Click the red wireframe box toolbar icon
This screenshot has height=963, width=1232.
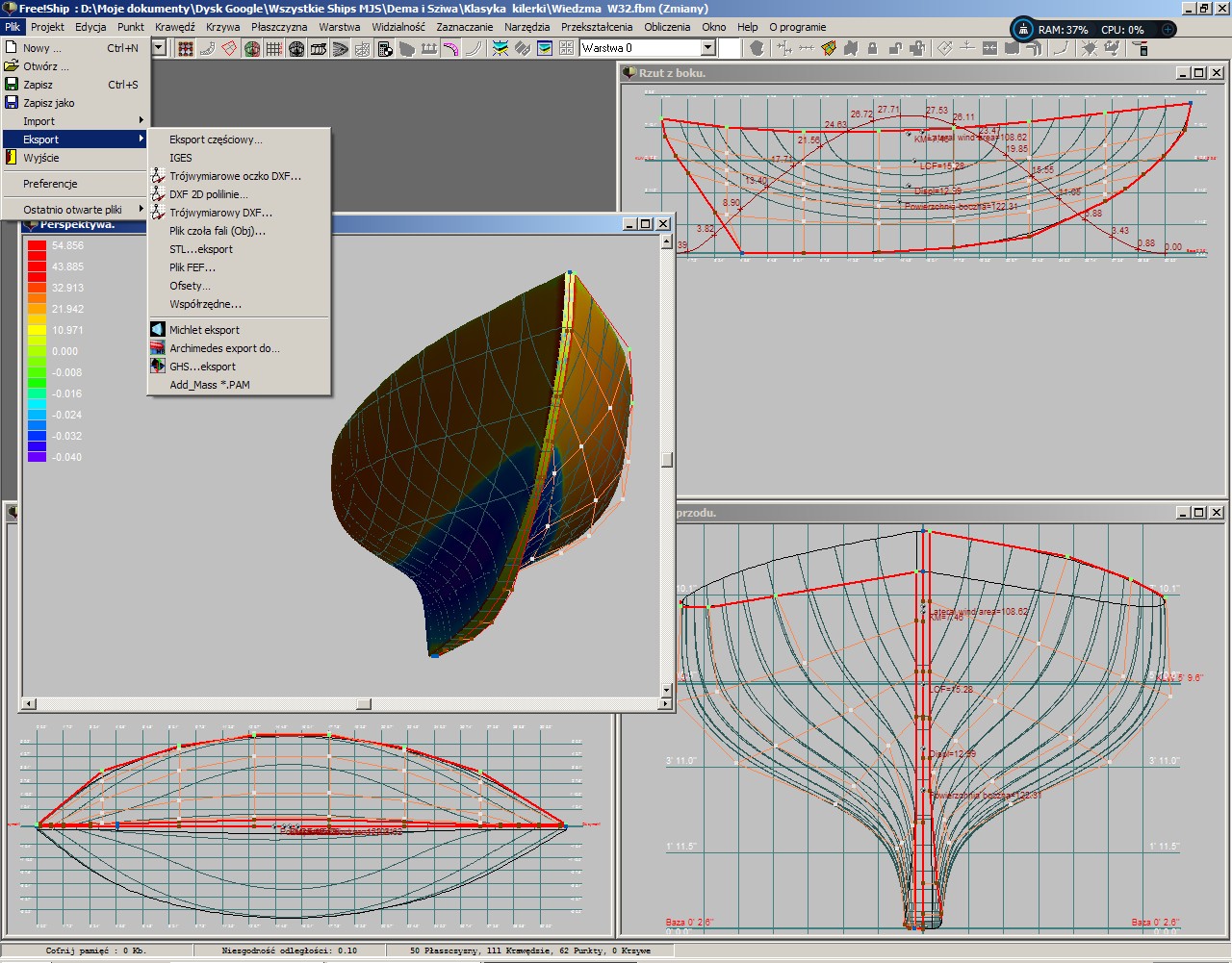(229, 48)
